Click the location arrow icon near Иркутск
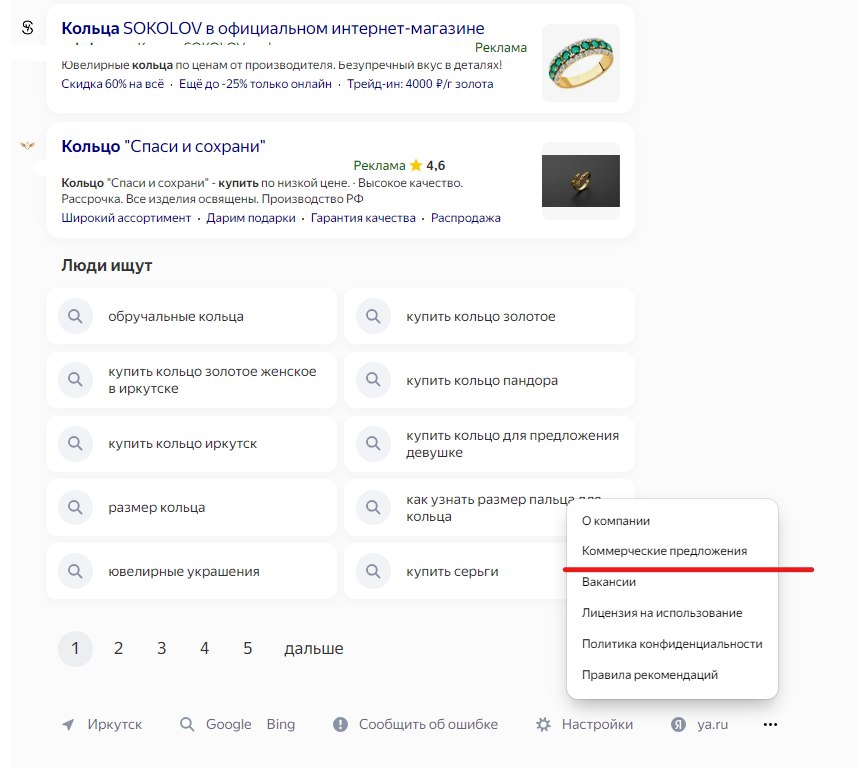This screenshot has width=857, height=768. (x=68, y=725)
